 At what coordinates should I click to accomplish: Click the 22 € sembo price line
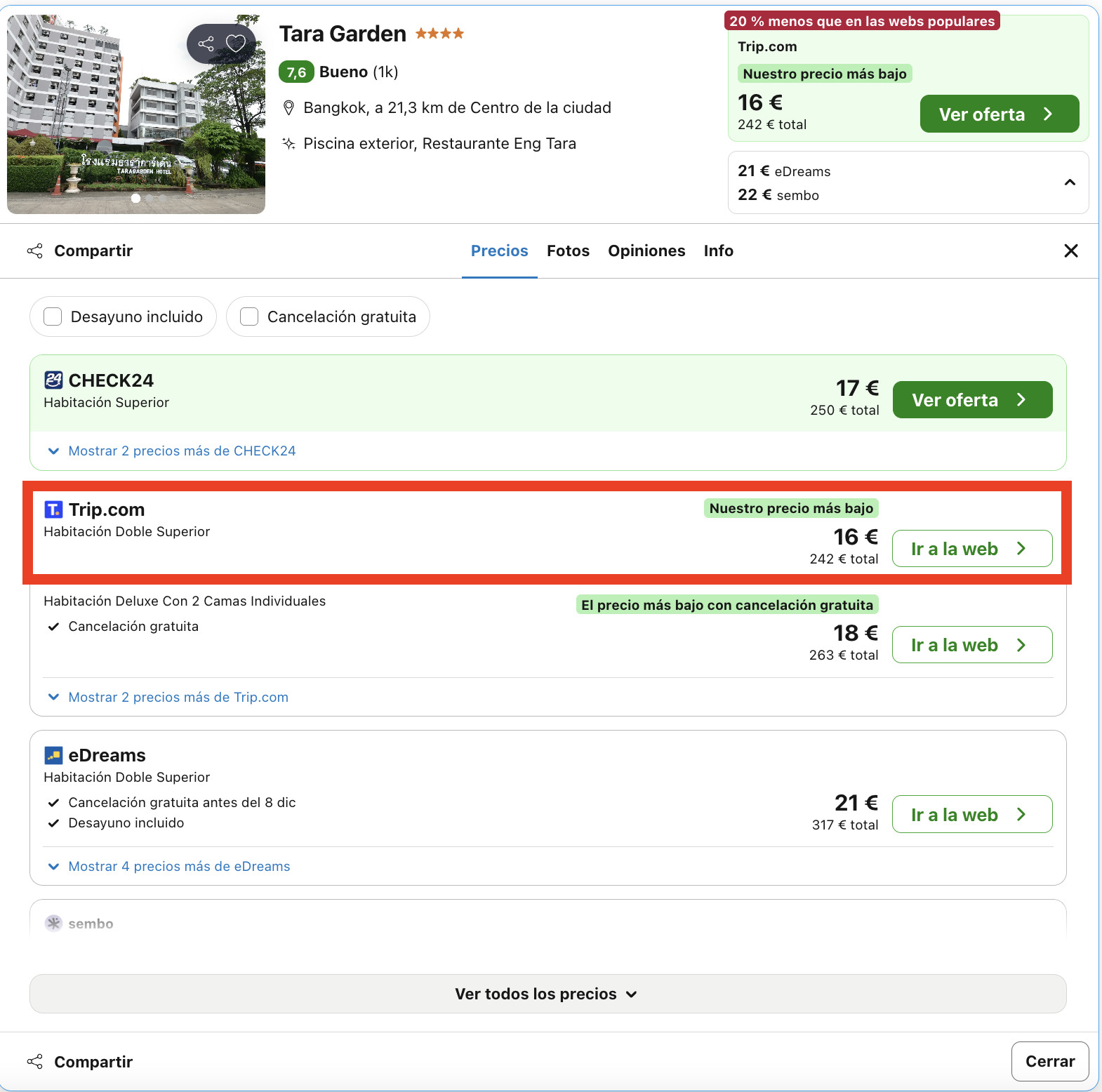coord(778,195)
